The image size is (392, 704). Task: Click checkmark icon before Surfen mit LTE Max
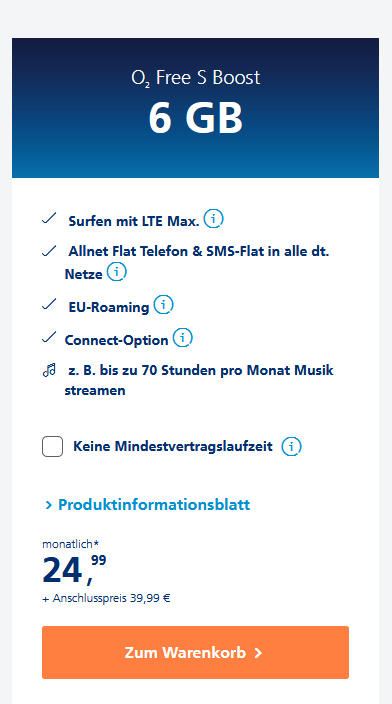coord(49,219)
